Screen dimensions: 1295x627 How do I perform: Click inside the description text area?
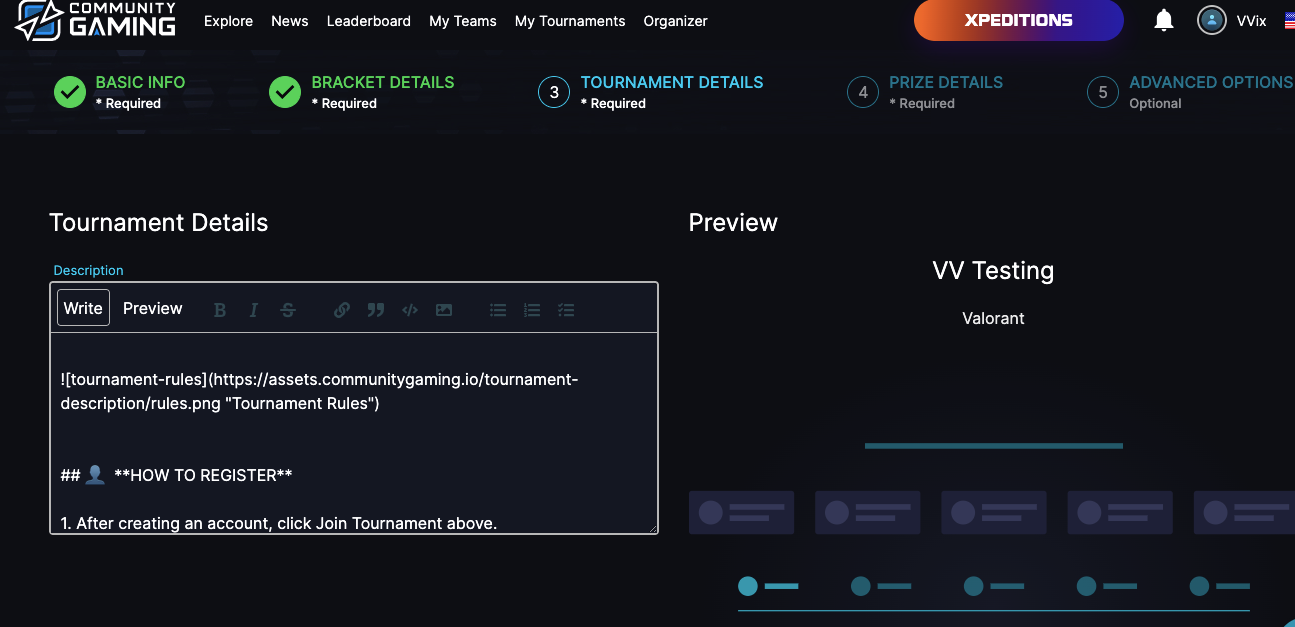354,434
